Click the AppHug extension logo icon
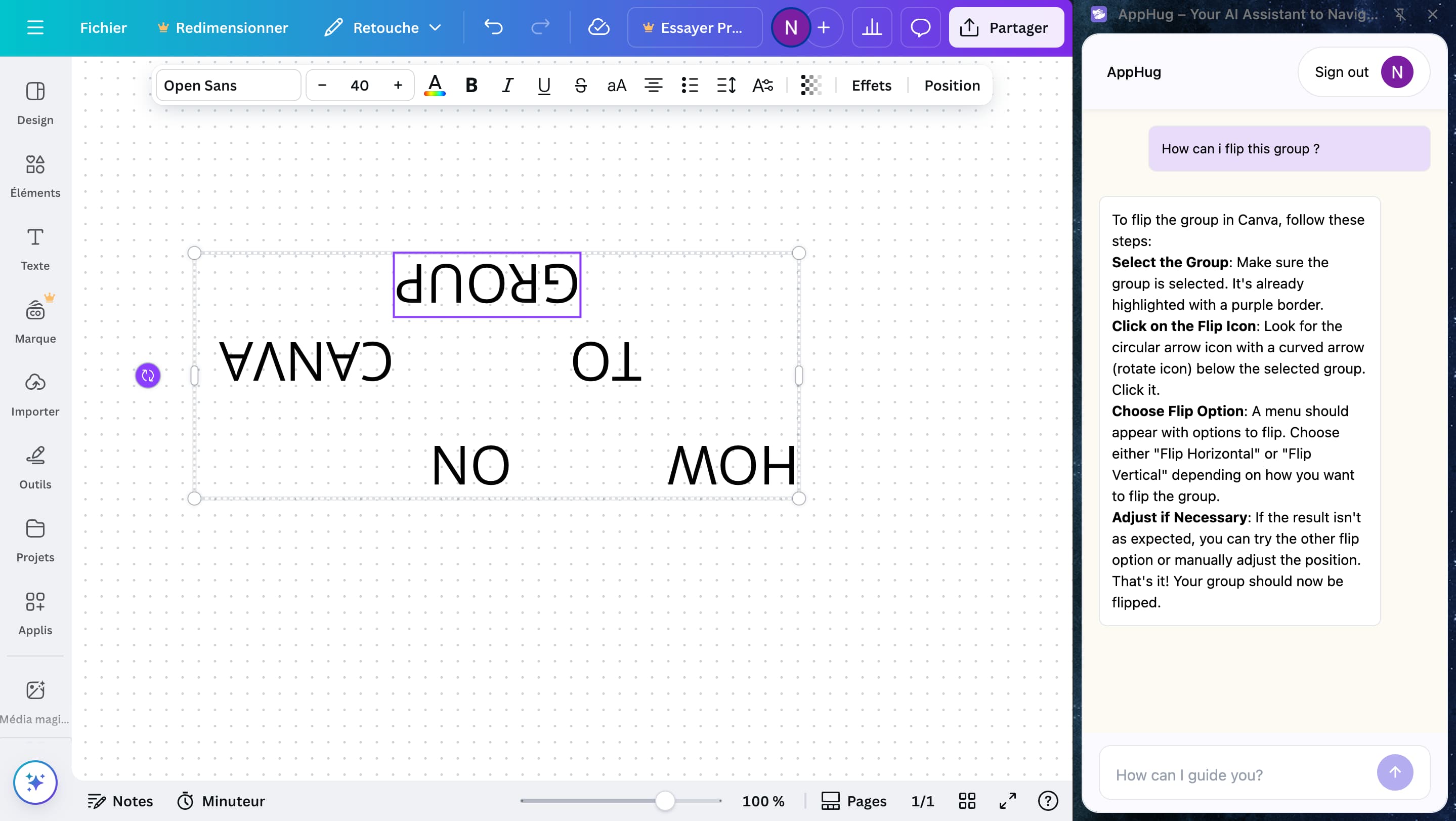This screenshot has height=821, width=1456. [1099, 14]
